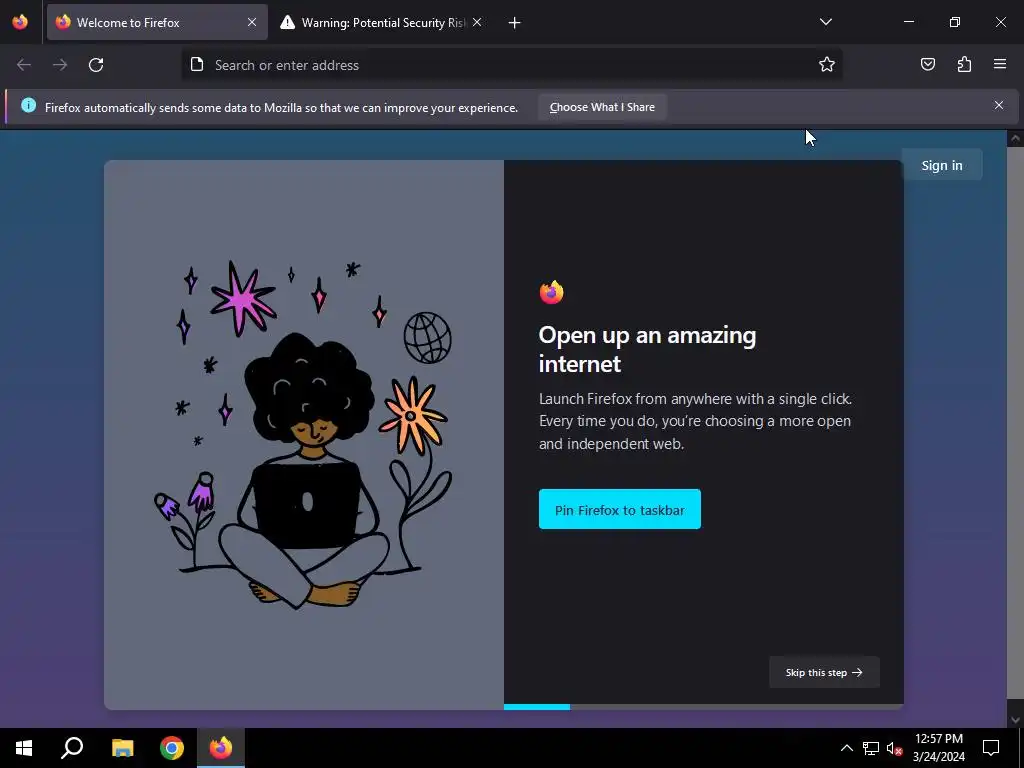Image resolution: width=1024 pixels, height=768 pixels.
Task: Click Choose What I Share button
Action: click(602, 107)
